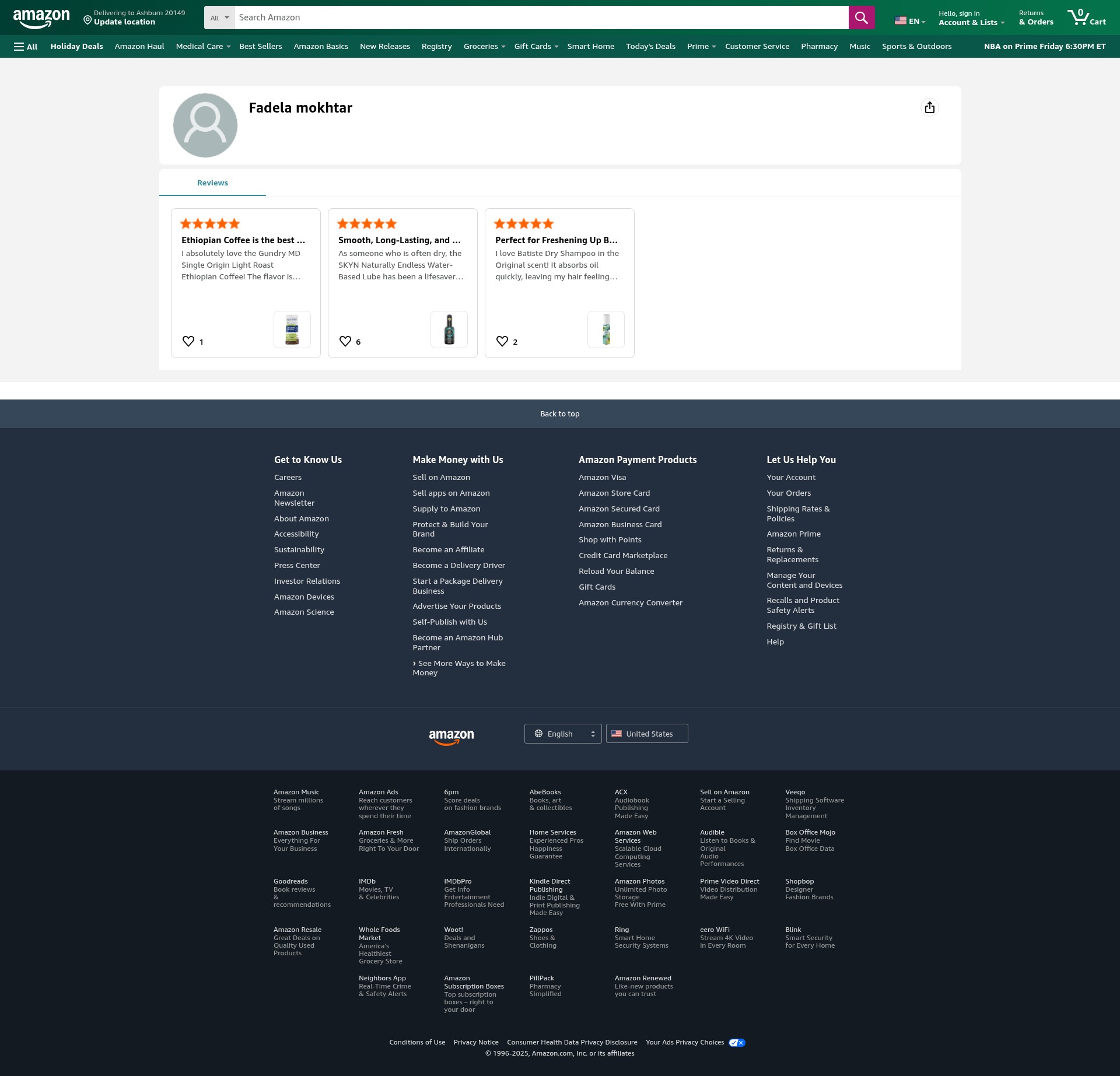Open the coffee bag product thumbnail
The image size is (1120, 1076).
292,330
